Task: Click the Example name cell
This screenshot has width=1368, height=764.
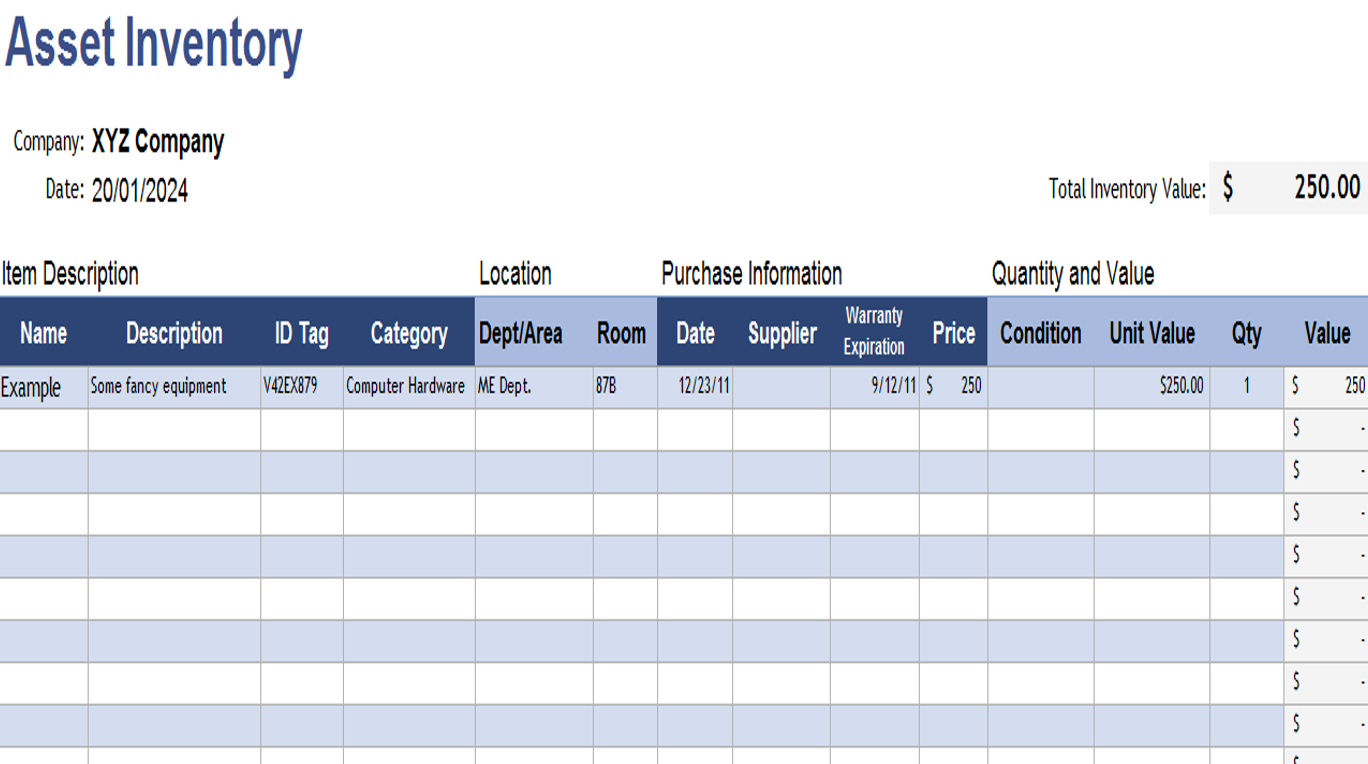Action: pyautogui.click(x=44, y=387)
